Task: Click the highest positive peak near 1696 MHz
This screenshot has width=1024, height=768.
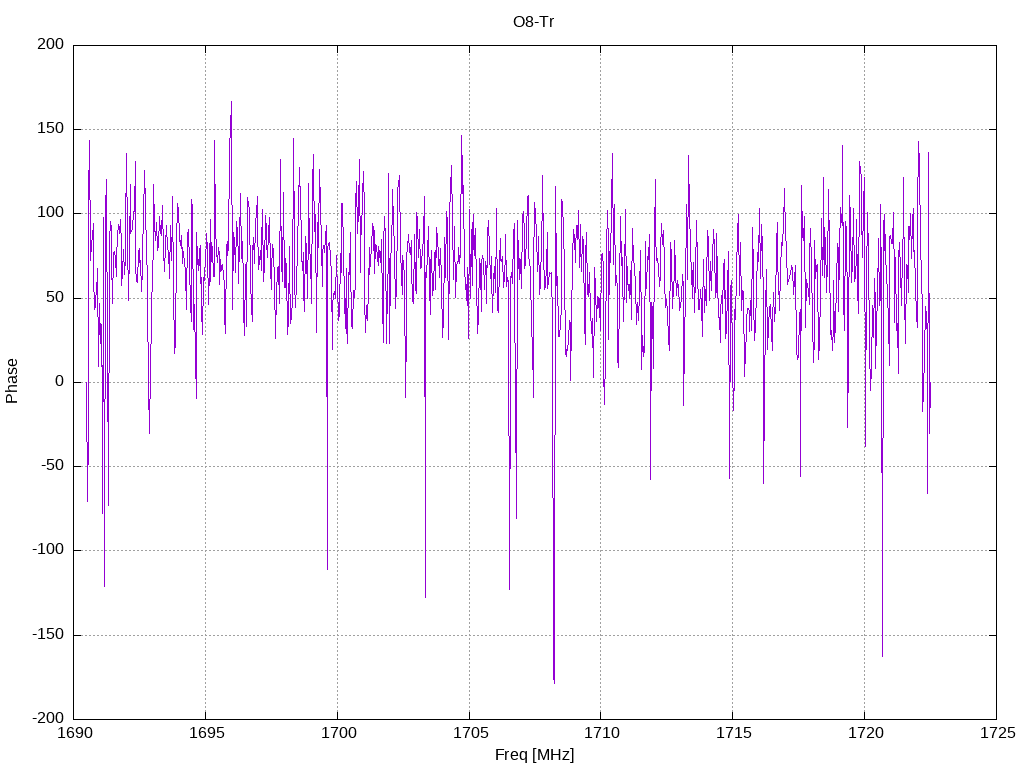Action: pos(231,104)
